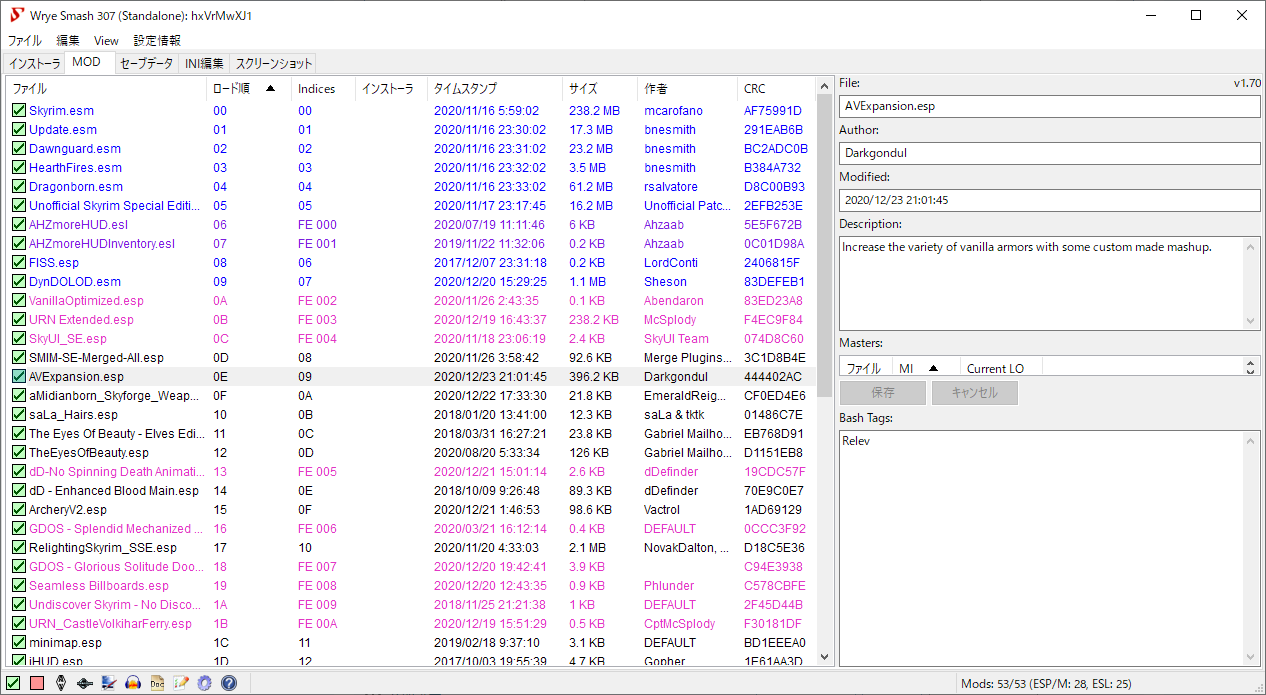This screenshot has height=695, width=1266.
Task: Select the HearthFires.esm row
Action: pos(411,168)
